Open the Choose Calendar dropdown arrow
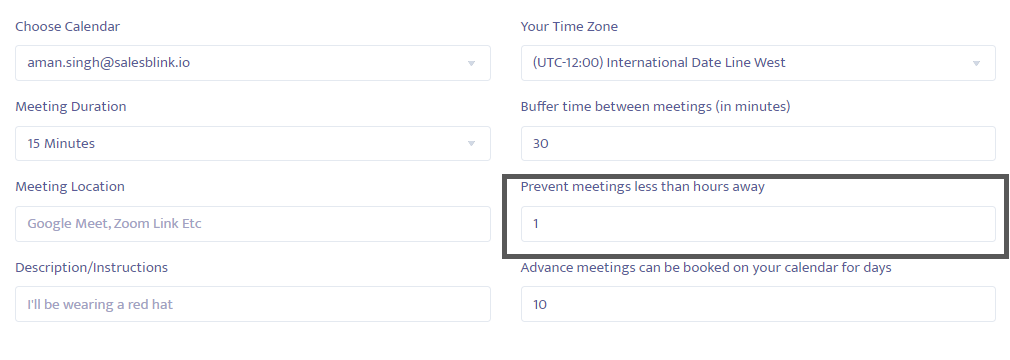This screenshot has height=360, width=1010. pyautogui.click(x=471, y=63)
